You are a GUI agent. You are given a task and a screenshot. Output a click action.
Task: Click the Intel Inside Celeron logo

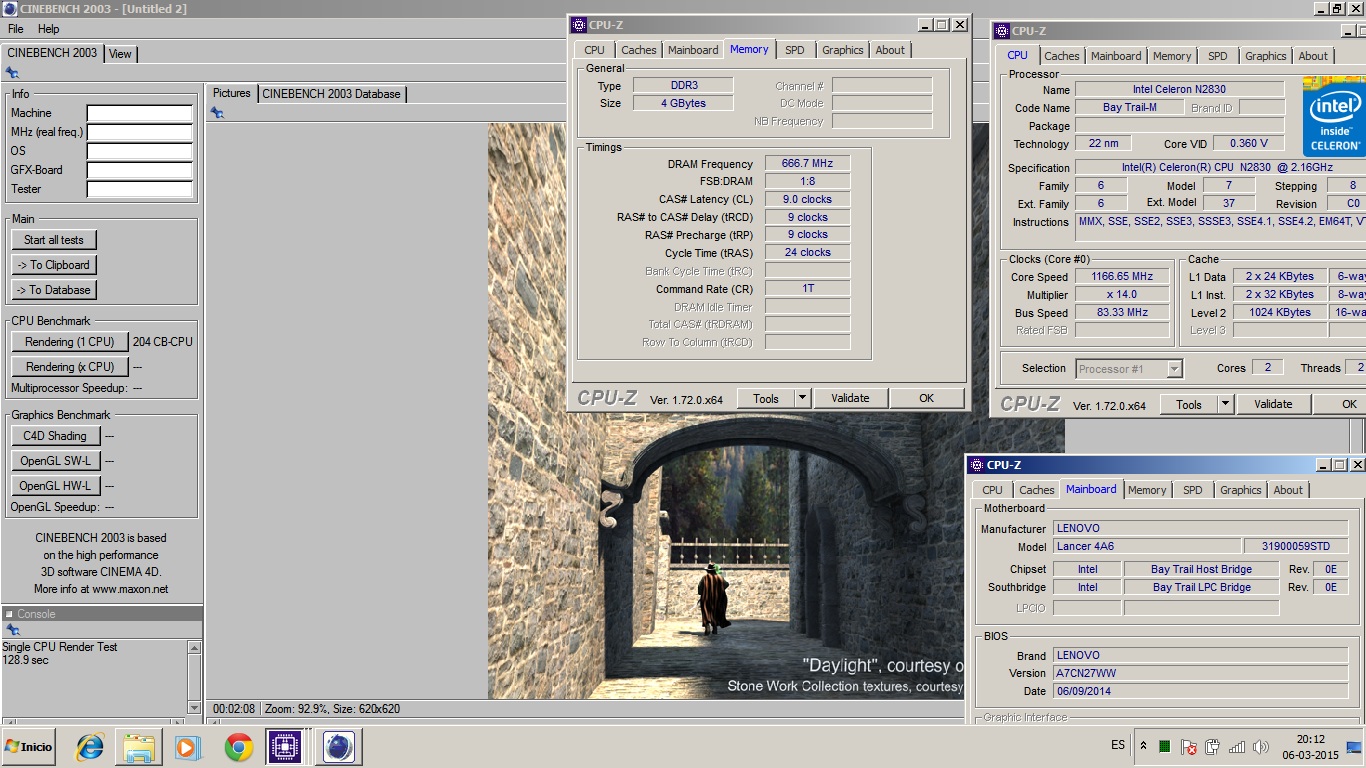click(x=1334, y=117)
